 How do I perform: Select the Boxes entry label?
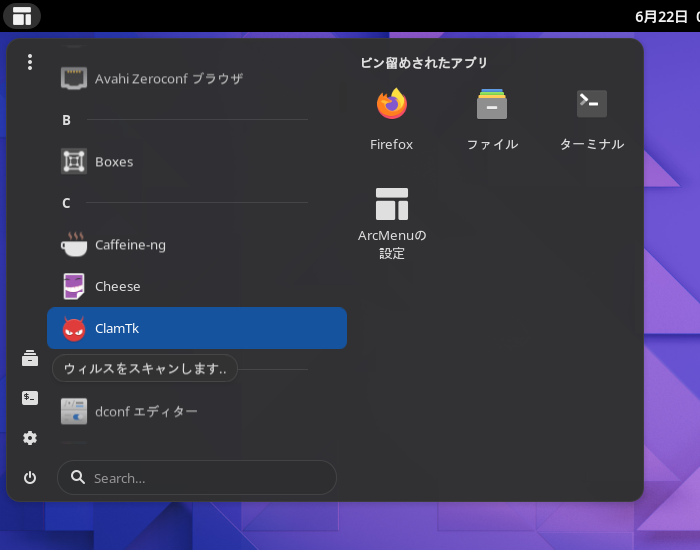tap(114, 162)
